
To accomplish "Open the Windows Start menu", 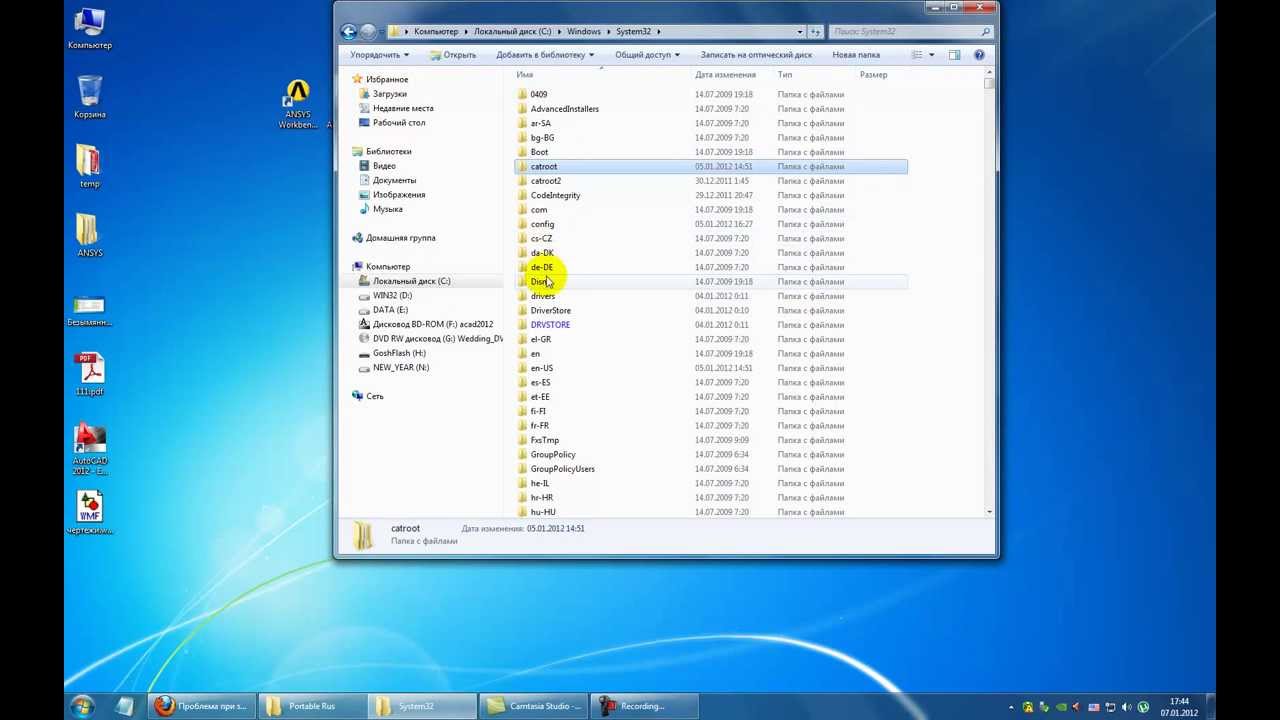I will (82, 706).
